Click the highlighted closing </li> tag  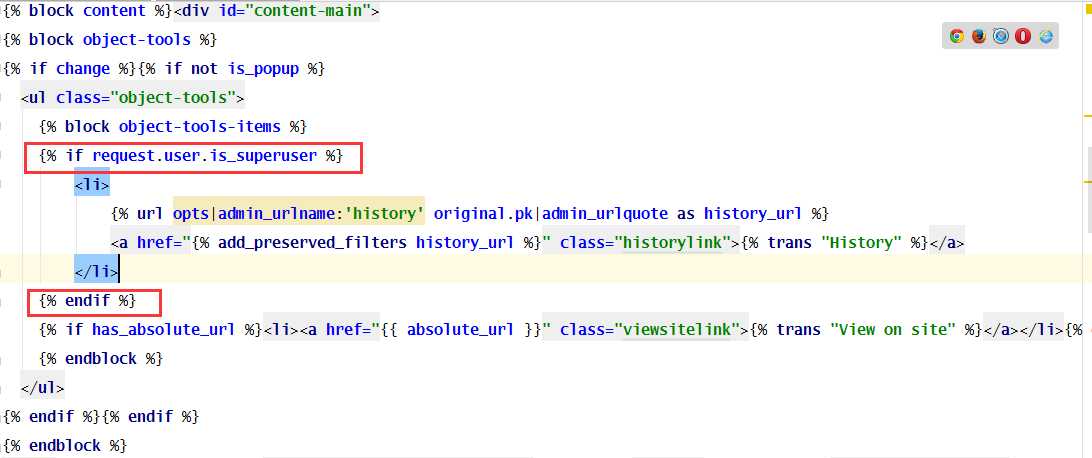point(96,271)
